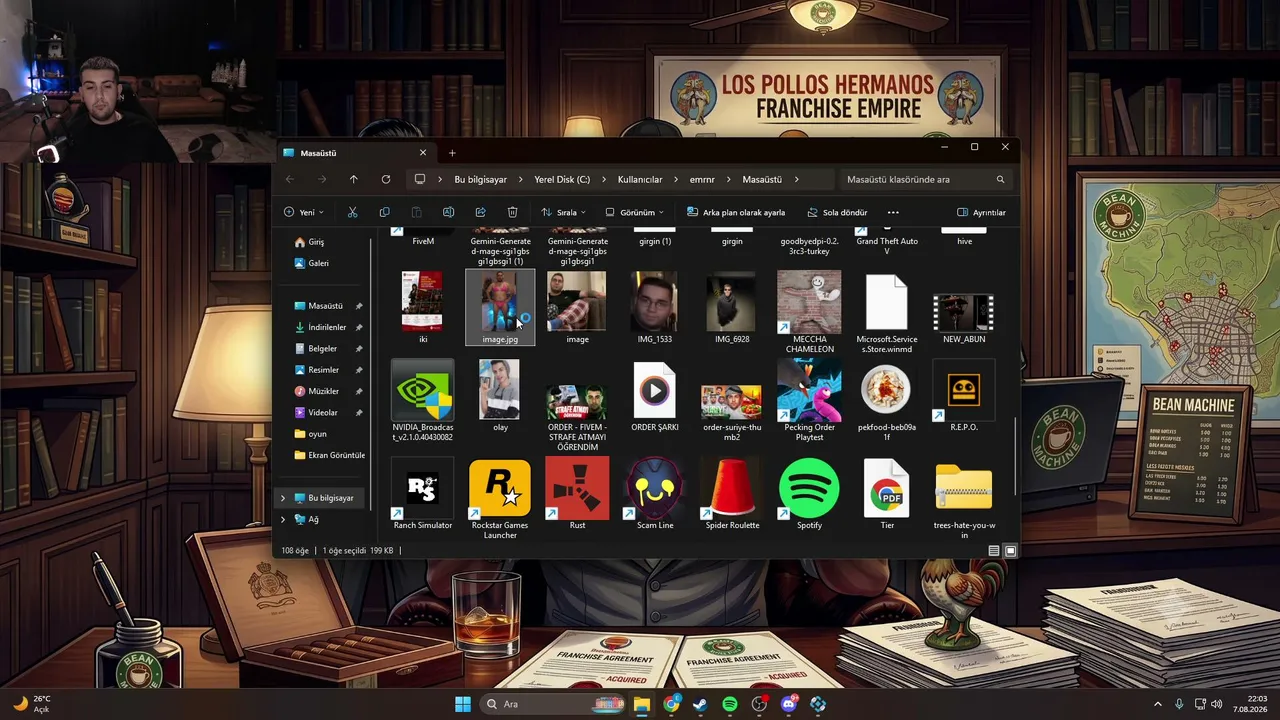Unpin İndirilenler from quick access
Screen dimensions: 1280x720
tap(358, 327)
